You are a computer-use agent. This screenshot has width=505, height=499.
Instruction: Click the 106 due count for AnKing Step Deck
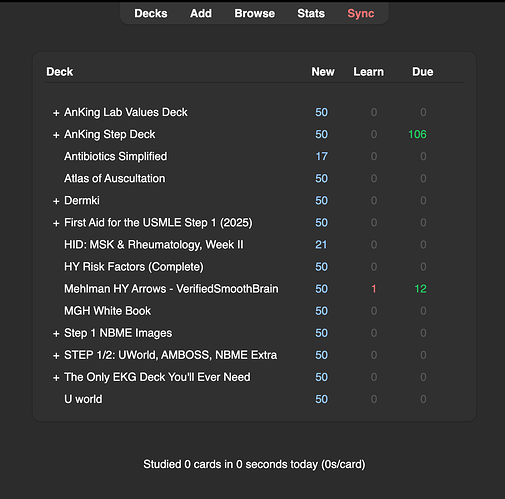pyautogui.click(x=417, y=134)
